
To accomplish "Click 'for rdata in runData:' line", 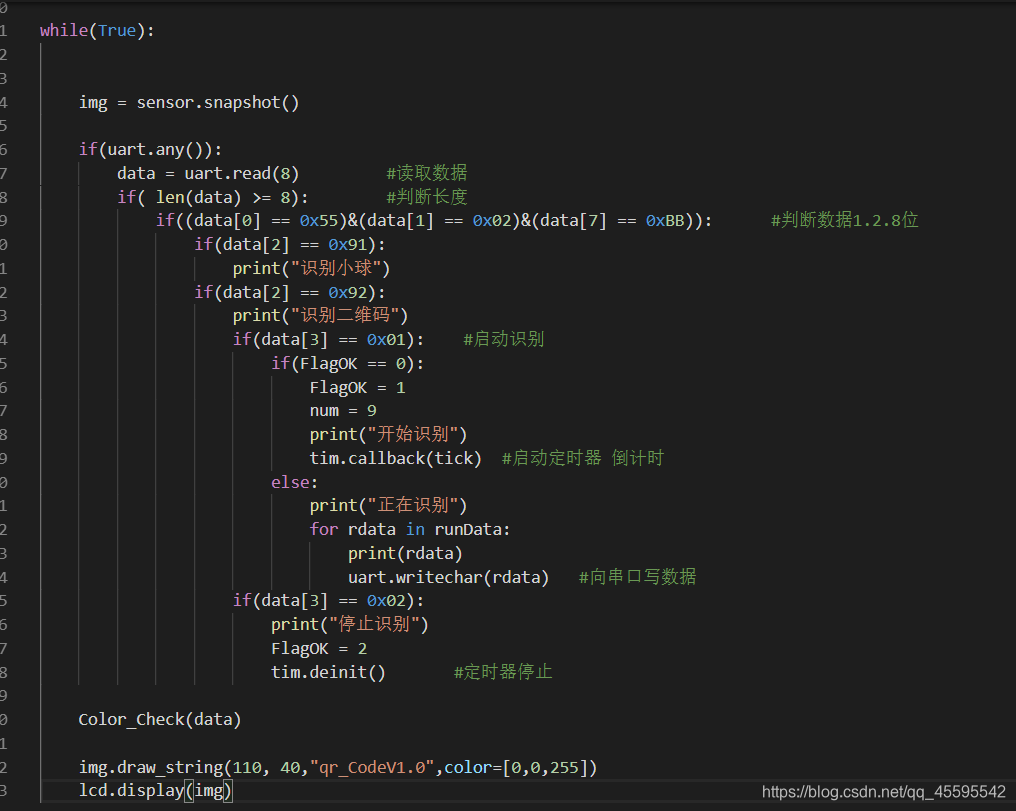I will tap(410, 530).
